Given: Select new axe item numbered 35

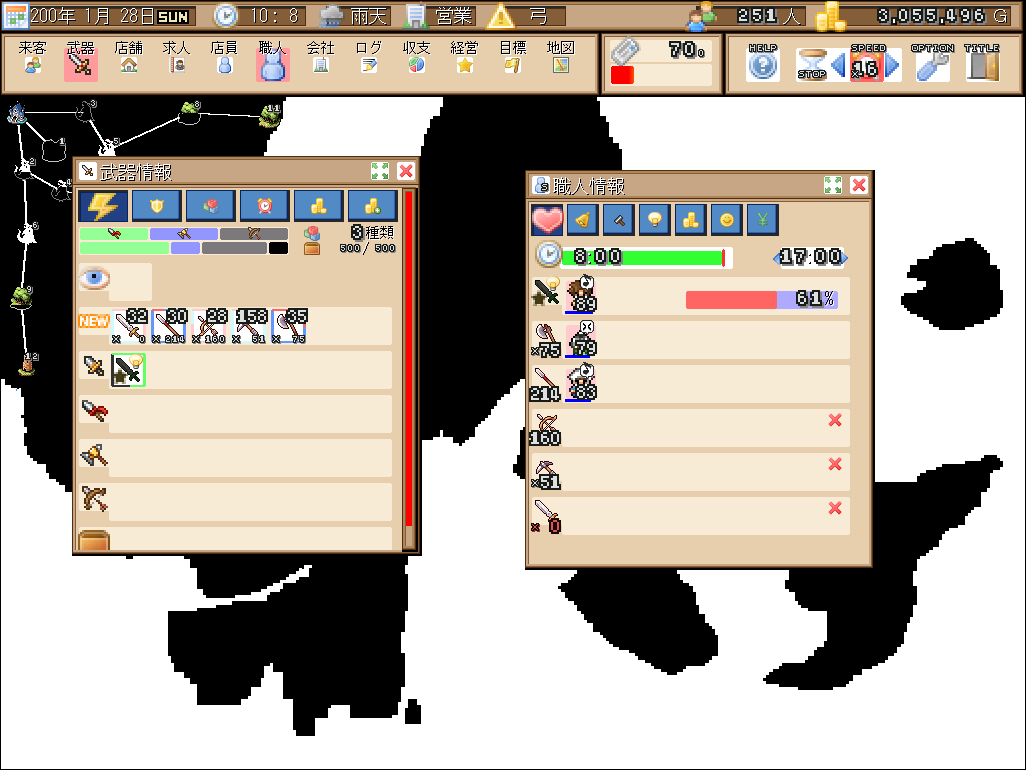Looking at the screenshot, I should [x=289, y=326].
